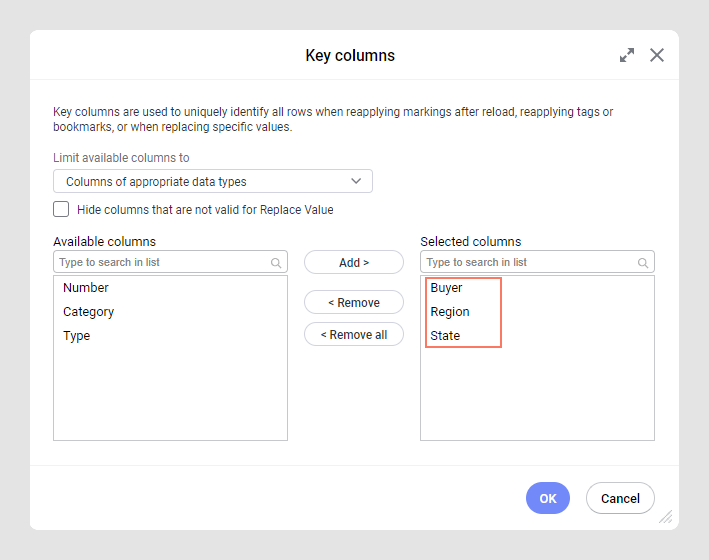Click the < Remove all button
709x560 pixels.
[x=354, y=334]
